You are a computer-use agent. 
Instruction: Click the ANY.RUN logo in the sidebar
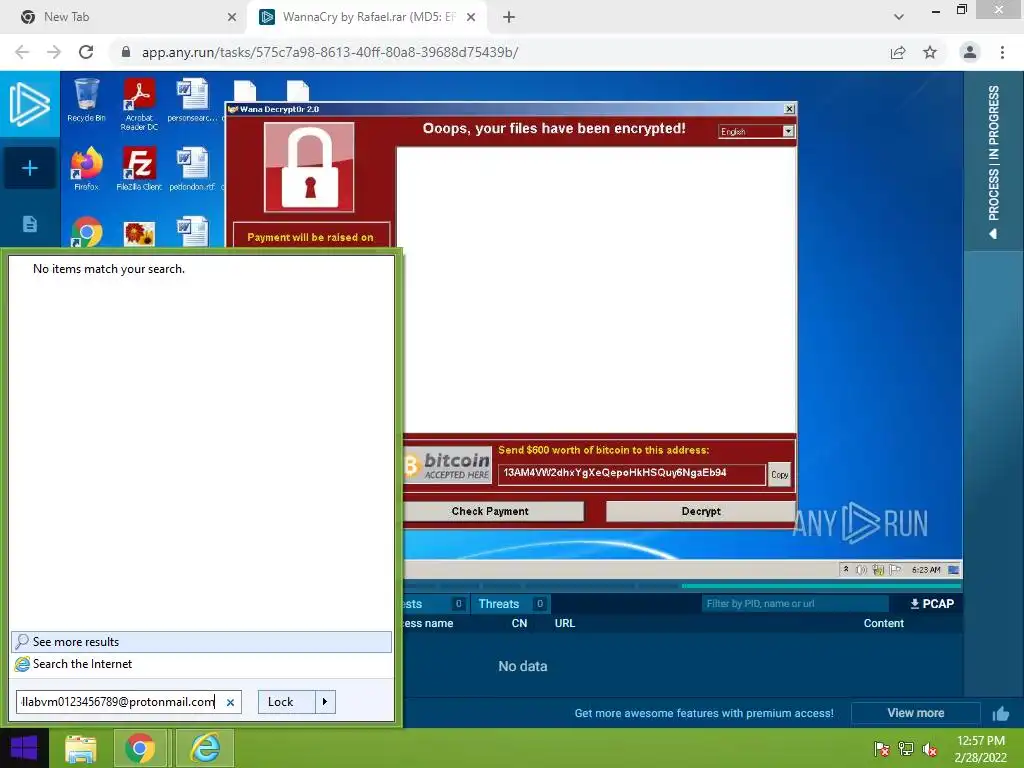click(x=29, y=104)
